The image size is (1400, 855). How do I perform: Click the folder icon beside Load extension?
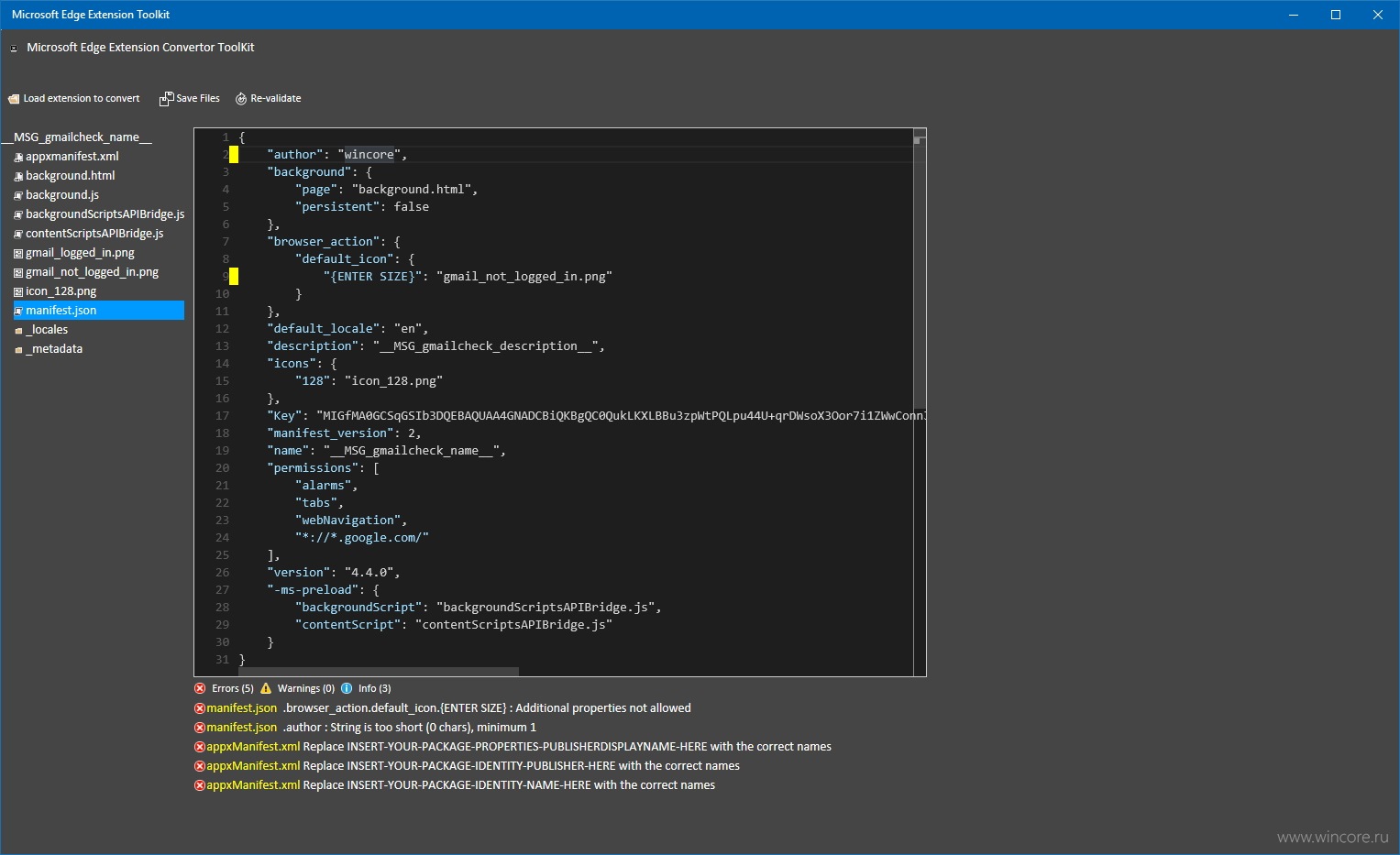14,99
